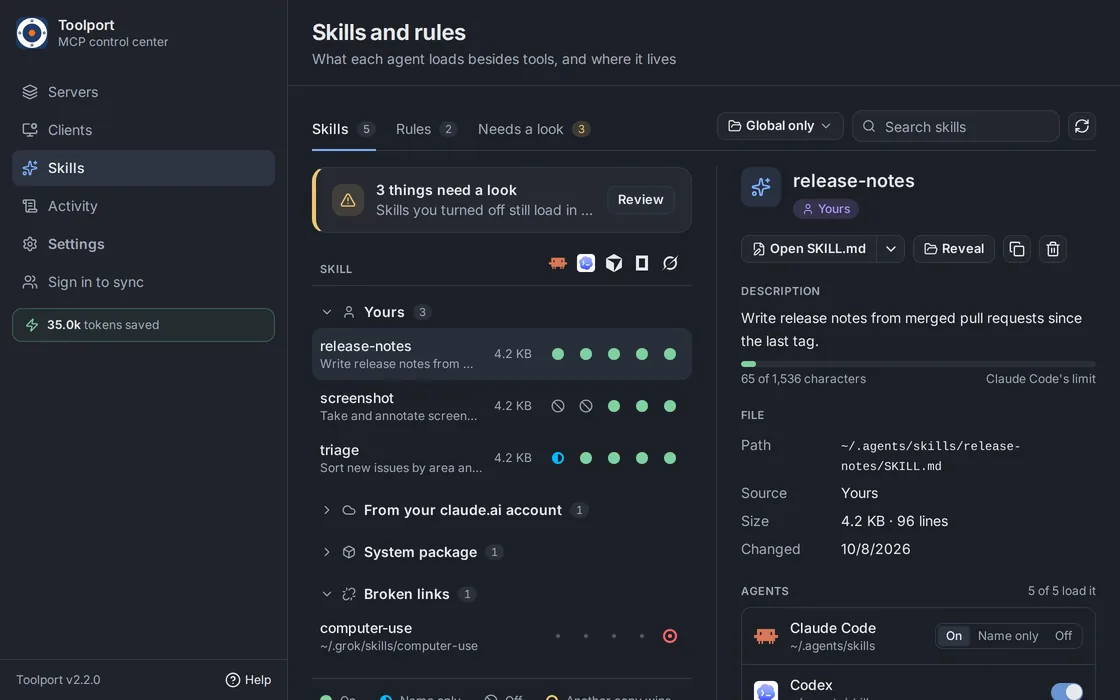Viewport: 1120px width, 700px height.
Task: Collapse the Yours group chevron
Action: pos(326,312)
